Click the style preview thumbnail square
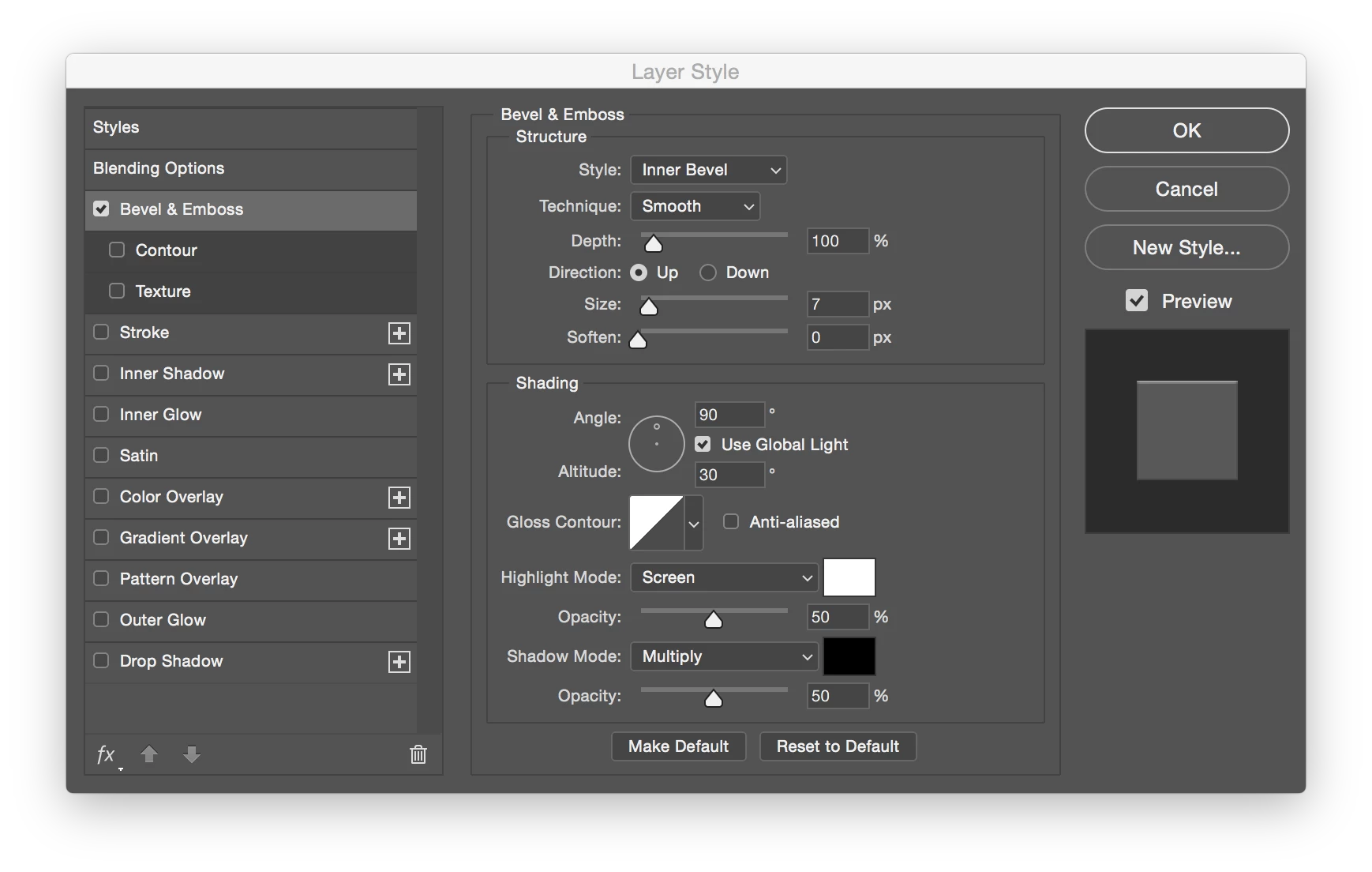This screenshot has height=872, width=1372. click(1186, 430)
